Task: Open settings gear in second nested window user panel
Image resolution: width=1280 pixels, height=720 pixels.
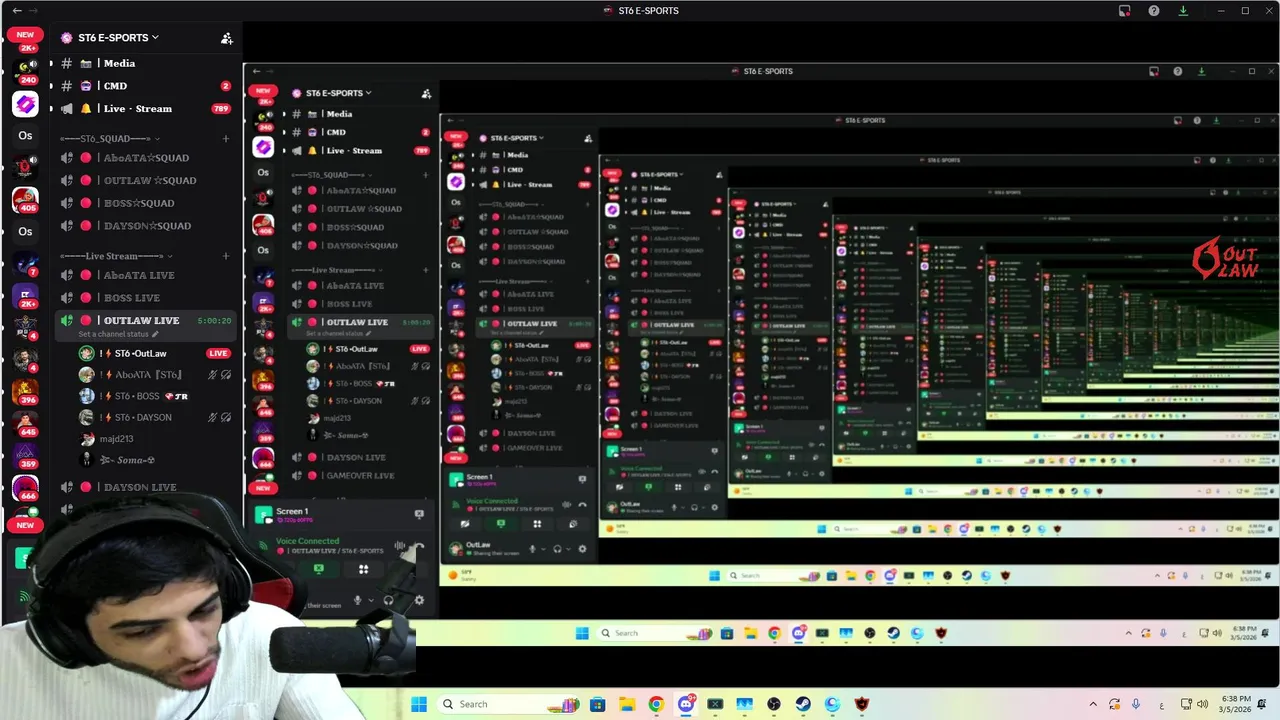Action: coord(582,549)
